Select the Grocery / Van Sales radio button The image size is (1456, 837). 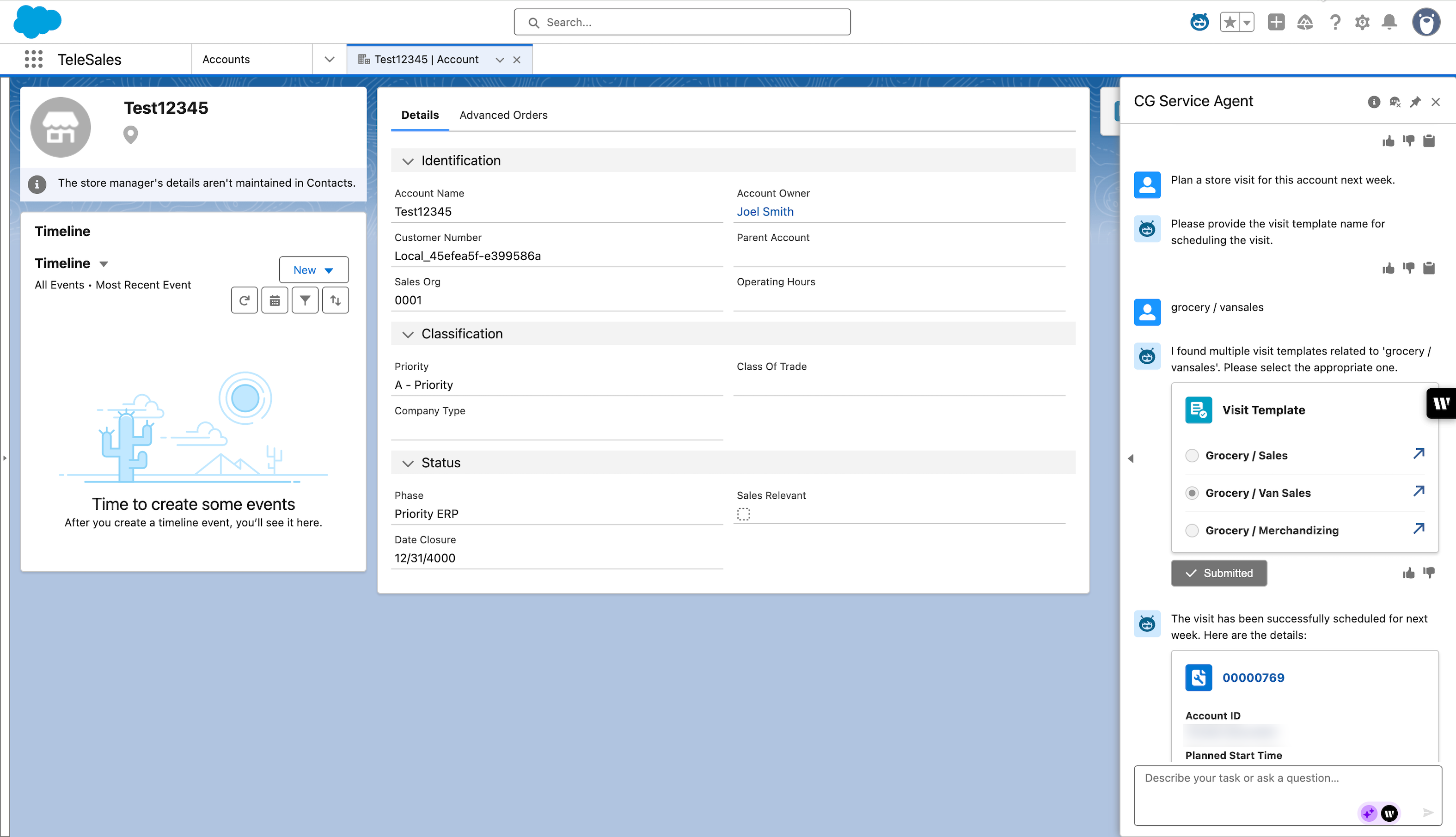1192,493
